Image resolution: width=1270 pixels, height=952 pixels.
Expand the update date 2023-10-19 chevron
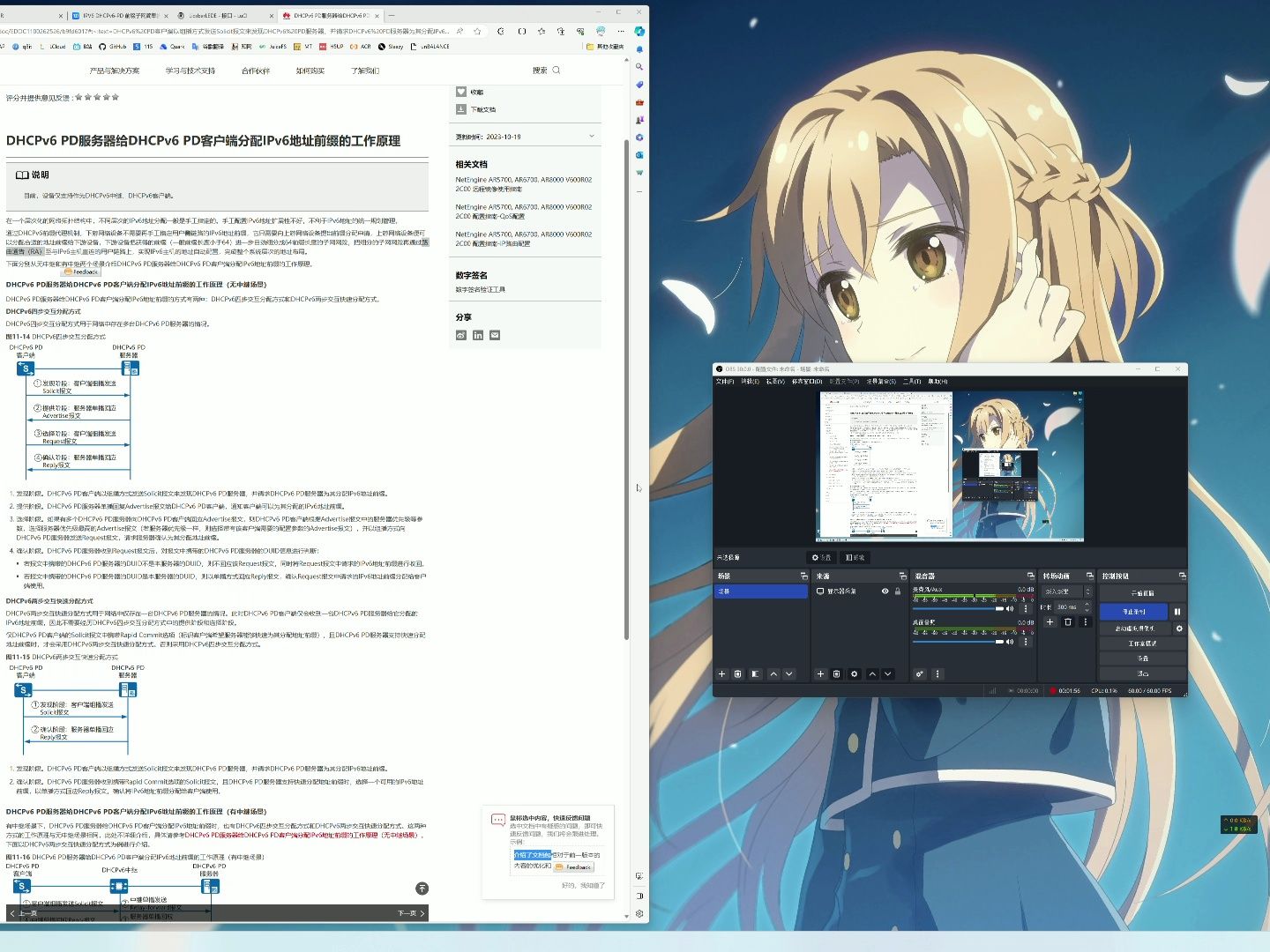[x=592, y=136]
